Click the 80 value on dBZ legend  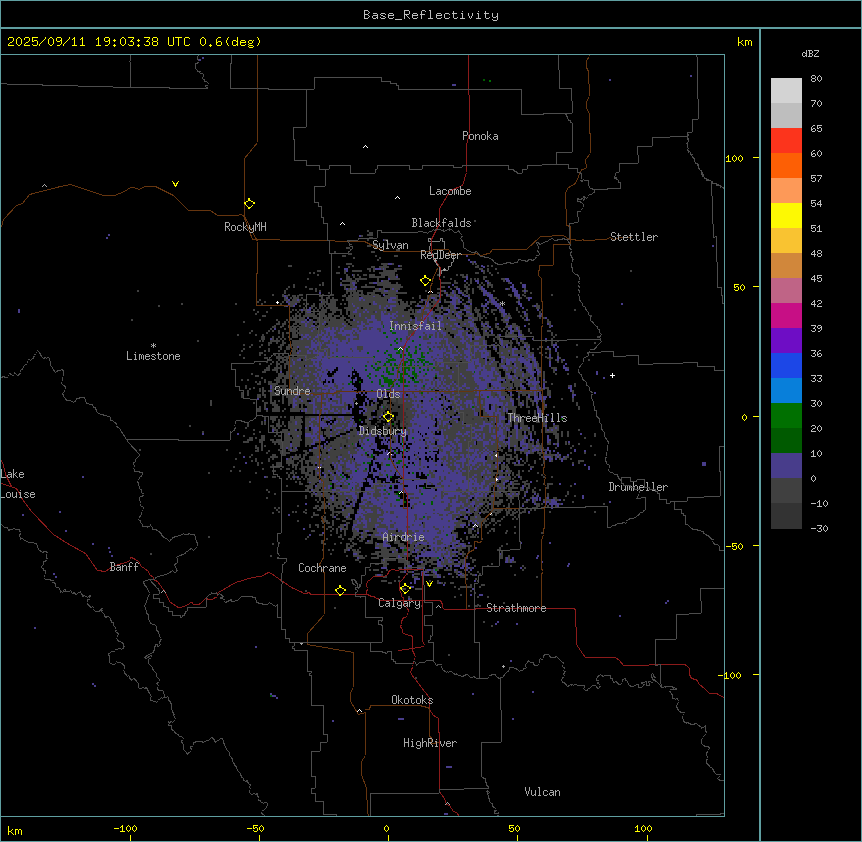click(816, 79)
